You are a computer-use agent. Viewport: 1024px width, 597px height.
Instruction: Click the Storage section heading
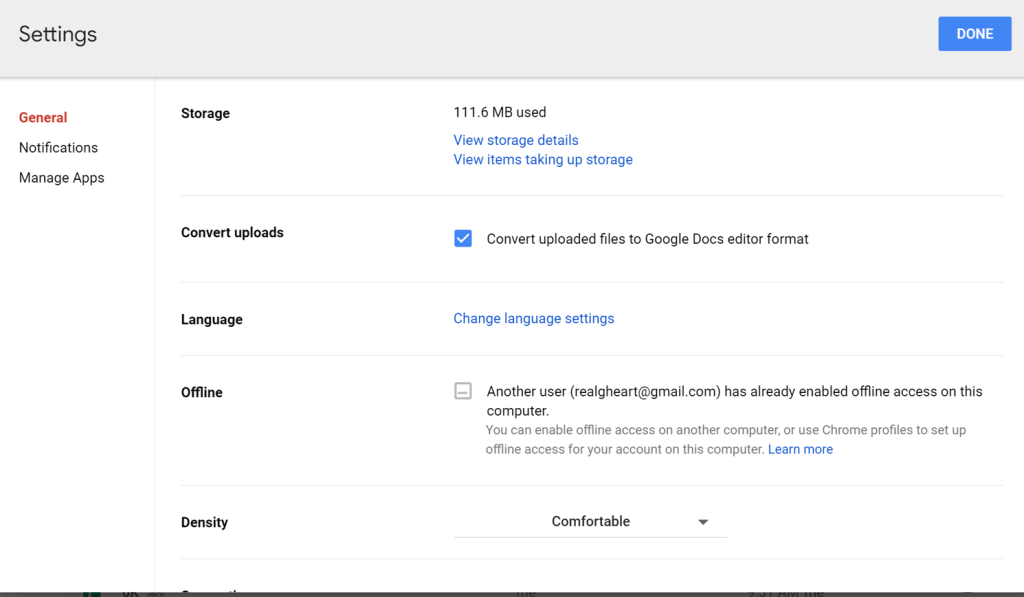205,113
